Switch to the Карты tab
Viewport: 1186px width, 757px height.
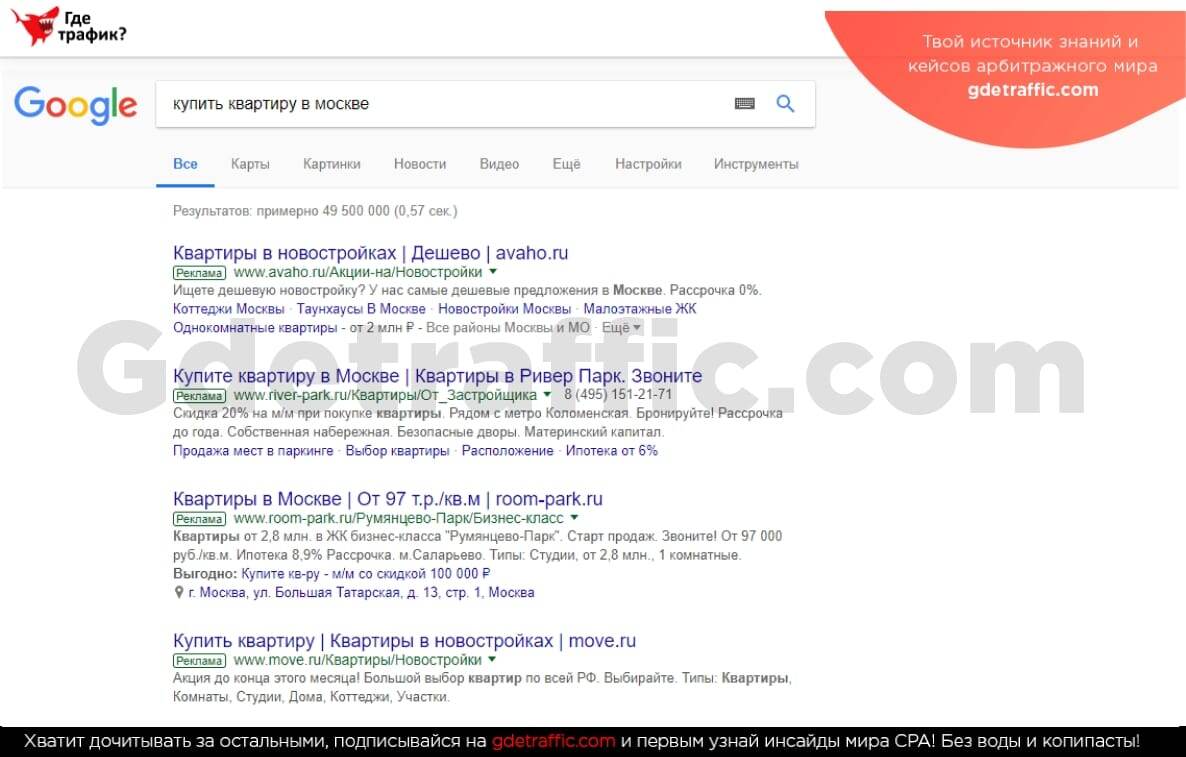(250, 164)
